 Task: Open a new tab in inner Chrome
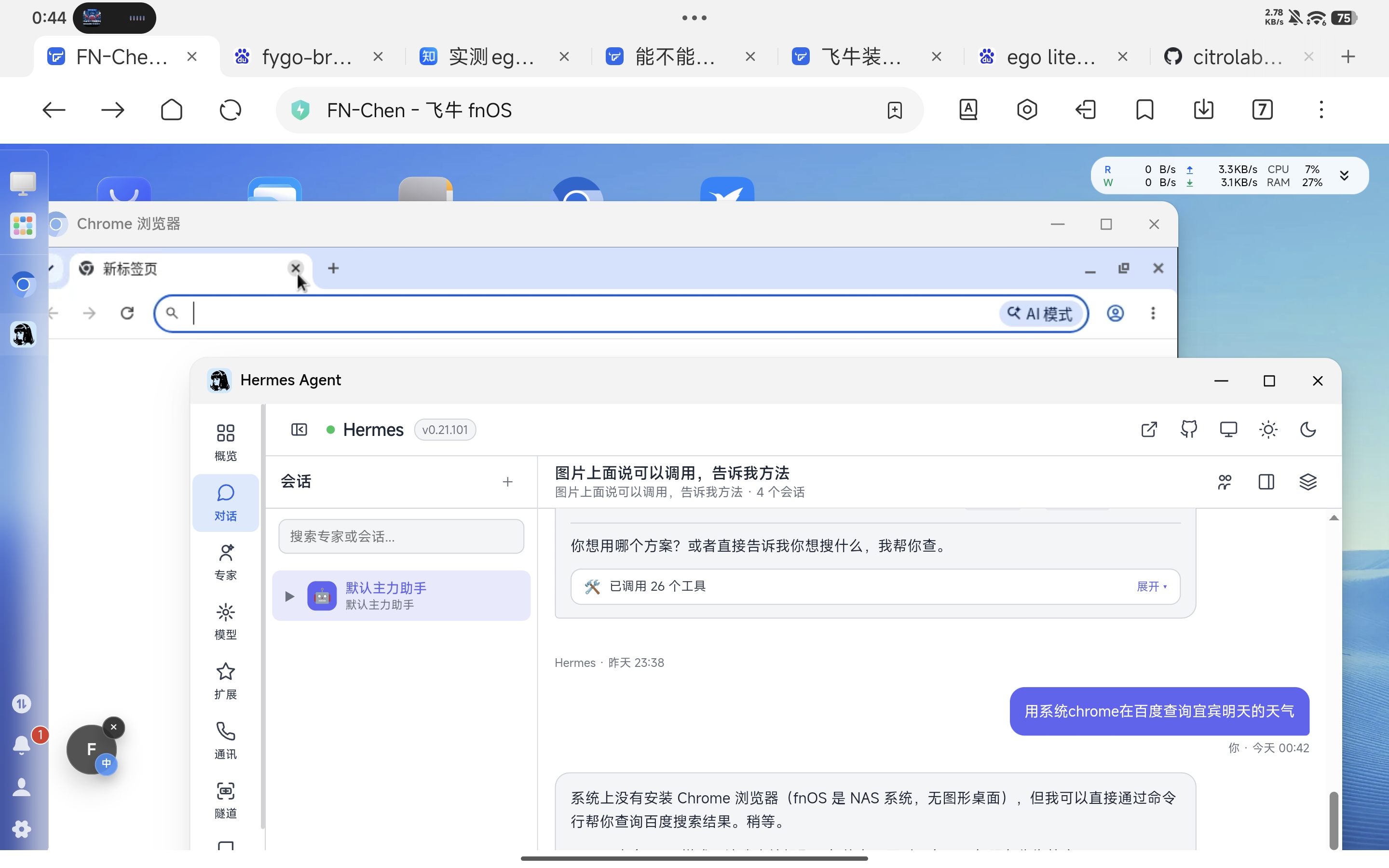(333, 268)
